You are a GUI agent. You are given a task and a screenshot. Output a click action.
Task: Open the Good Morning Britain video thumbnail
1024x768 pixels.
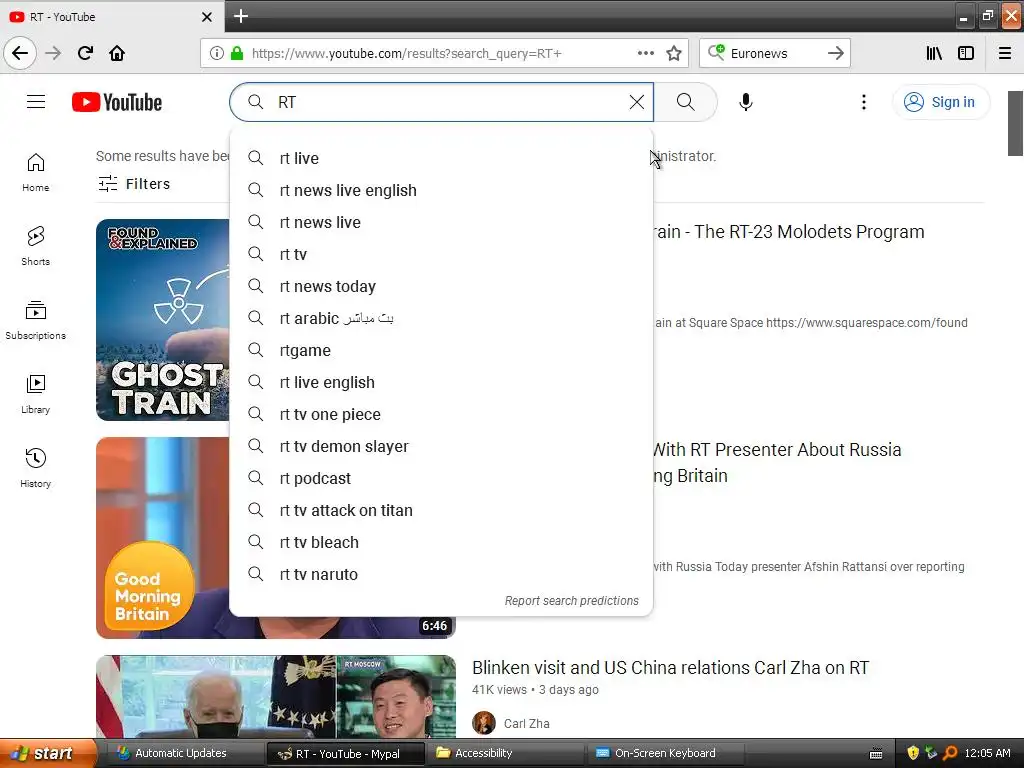[163, 537]
